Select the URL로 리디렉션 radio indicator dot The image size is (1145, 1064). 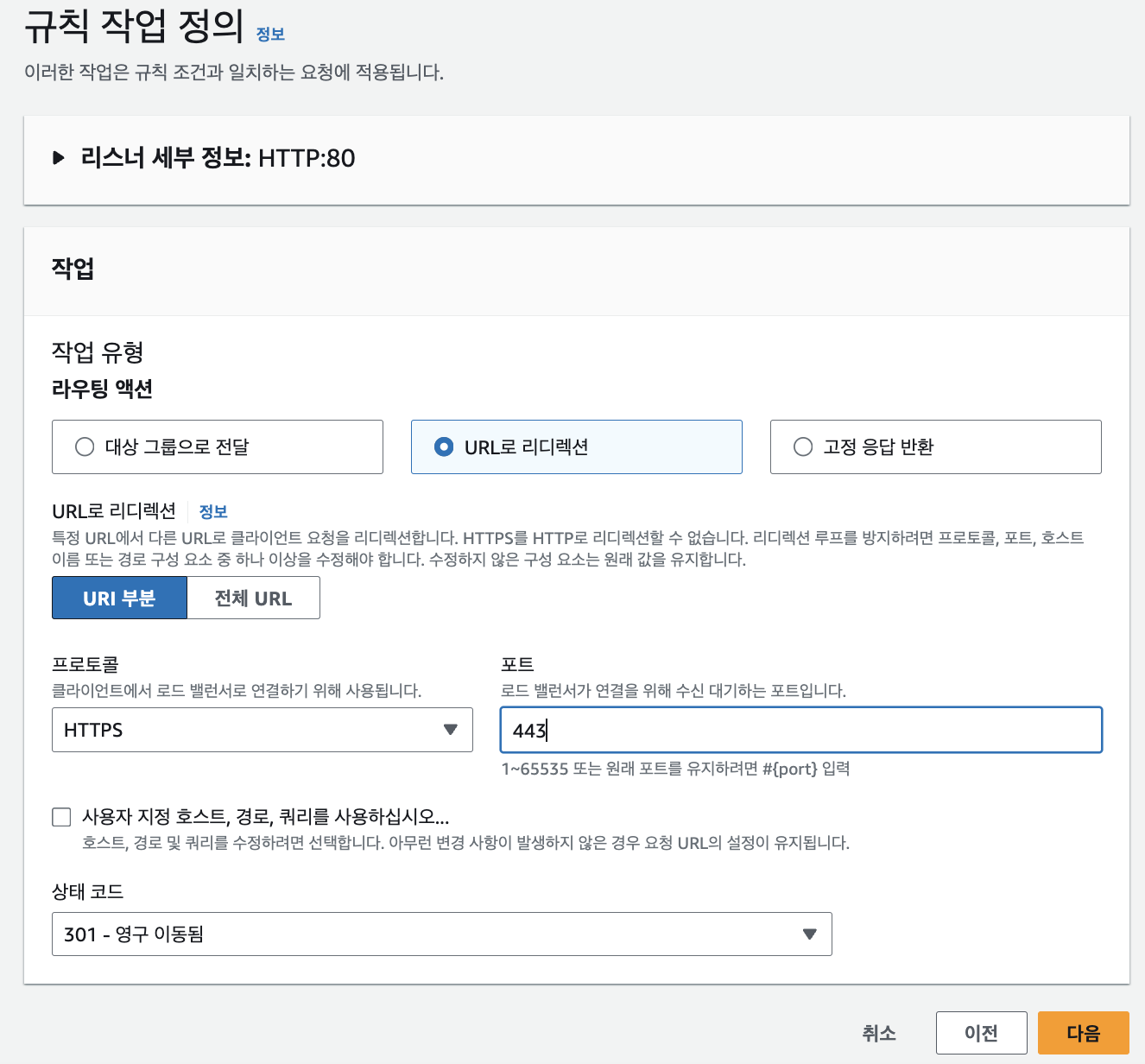coord(443,446)
